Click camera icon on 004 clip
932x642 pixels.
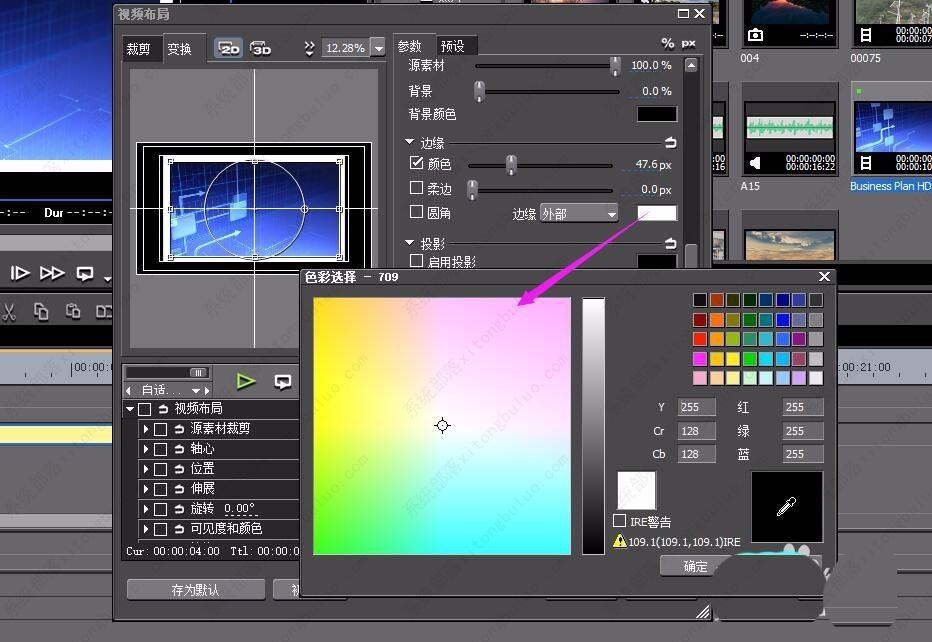pos(755,35)
